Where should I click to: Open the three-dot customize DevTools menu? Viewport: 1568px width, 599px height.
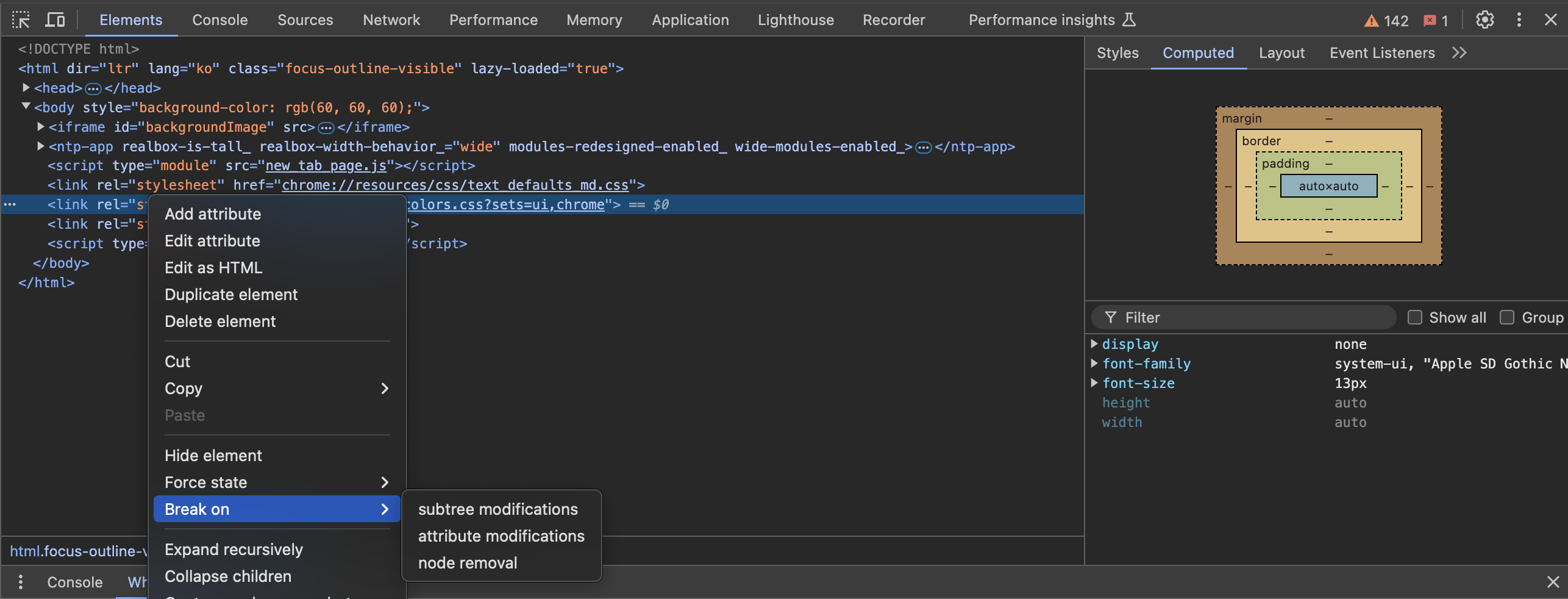click(x=1519, y=20)
